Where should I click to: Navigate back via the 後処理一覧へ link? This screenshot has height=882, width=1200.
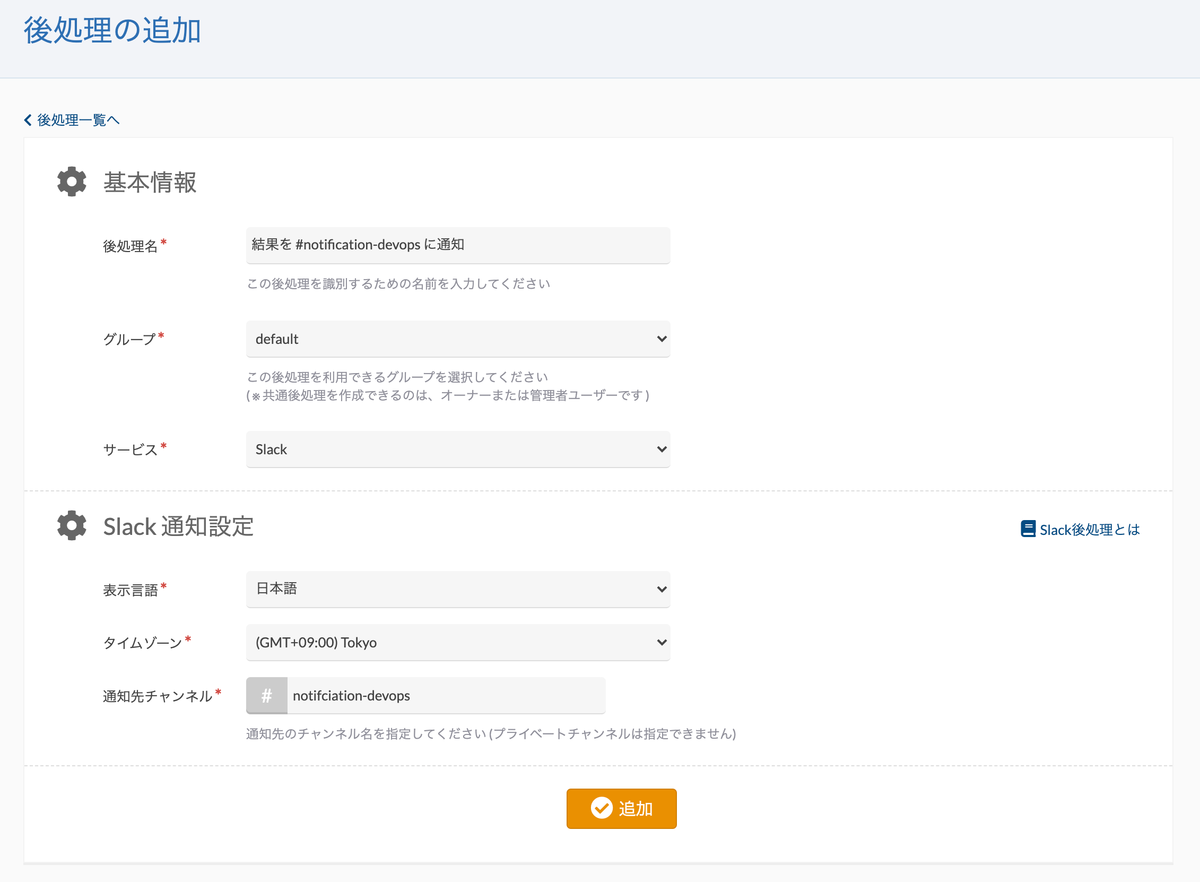[75, 119]
